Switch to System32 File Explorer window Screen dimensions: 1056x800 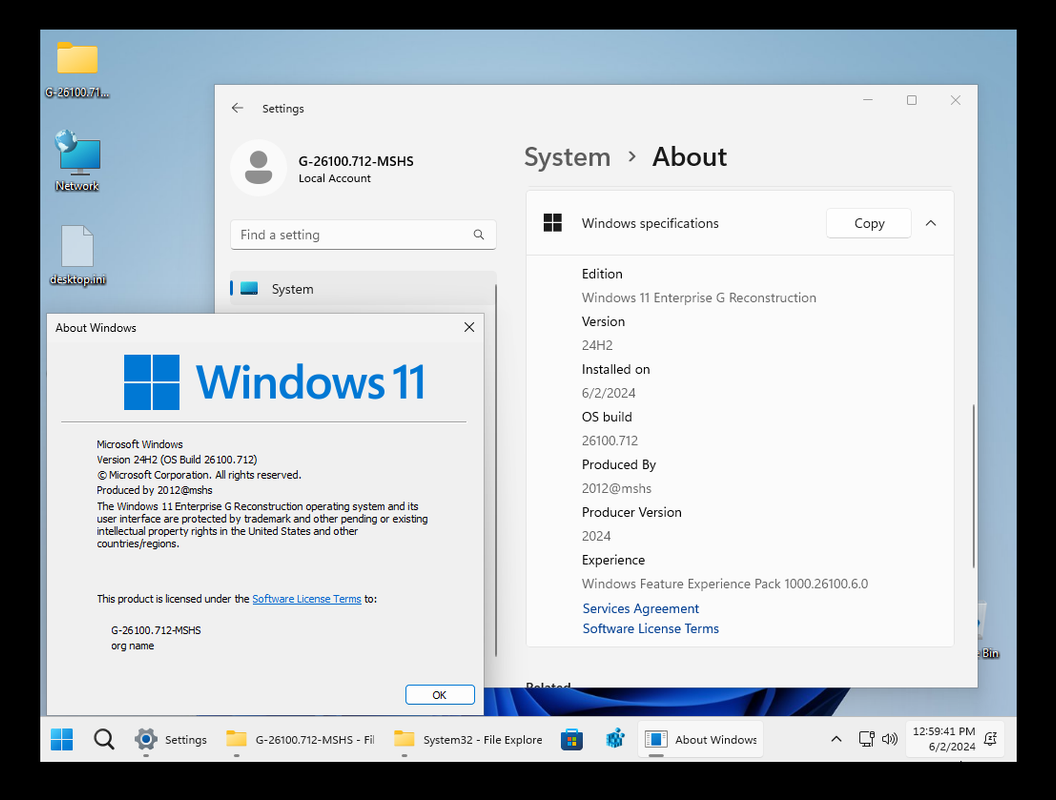[469, 739]
